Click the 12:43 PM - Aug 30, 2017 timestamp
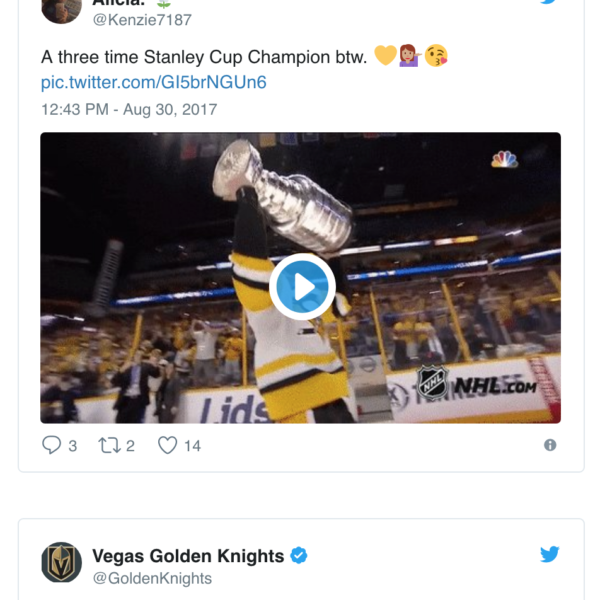Screen dimensions: 600x600 click(x=128, y=109)
